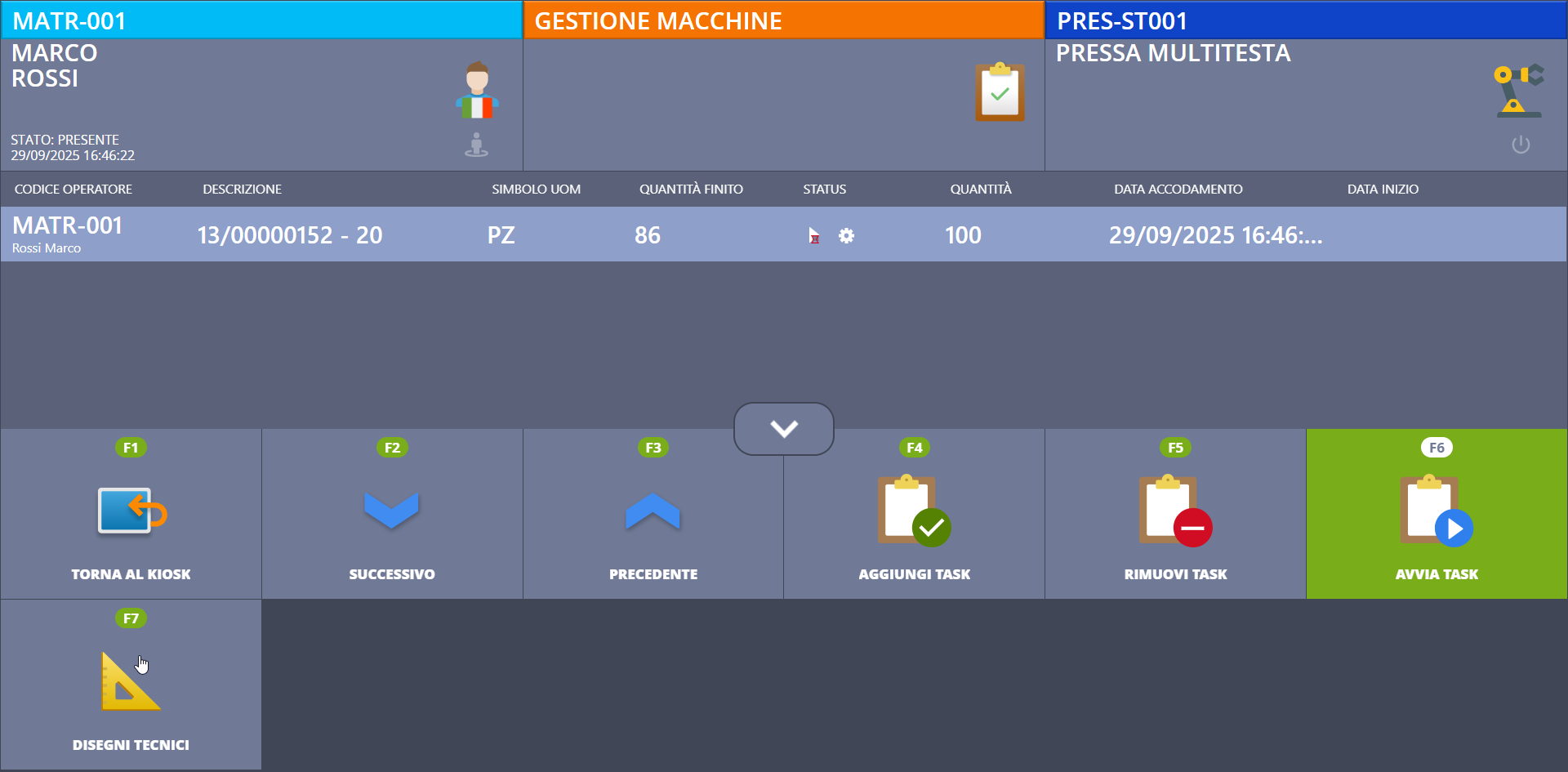Click the robotic arm machine icon
This screenshot has height=772, width=1568.
1518,91
